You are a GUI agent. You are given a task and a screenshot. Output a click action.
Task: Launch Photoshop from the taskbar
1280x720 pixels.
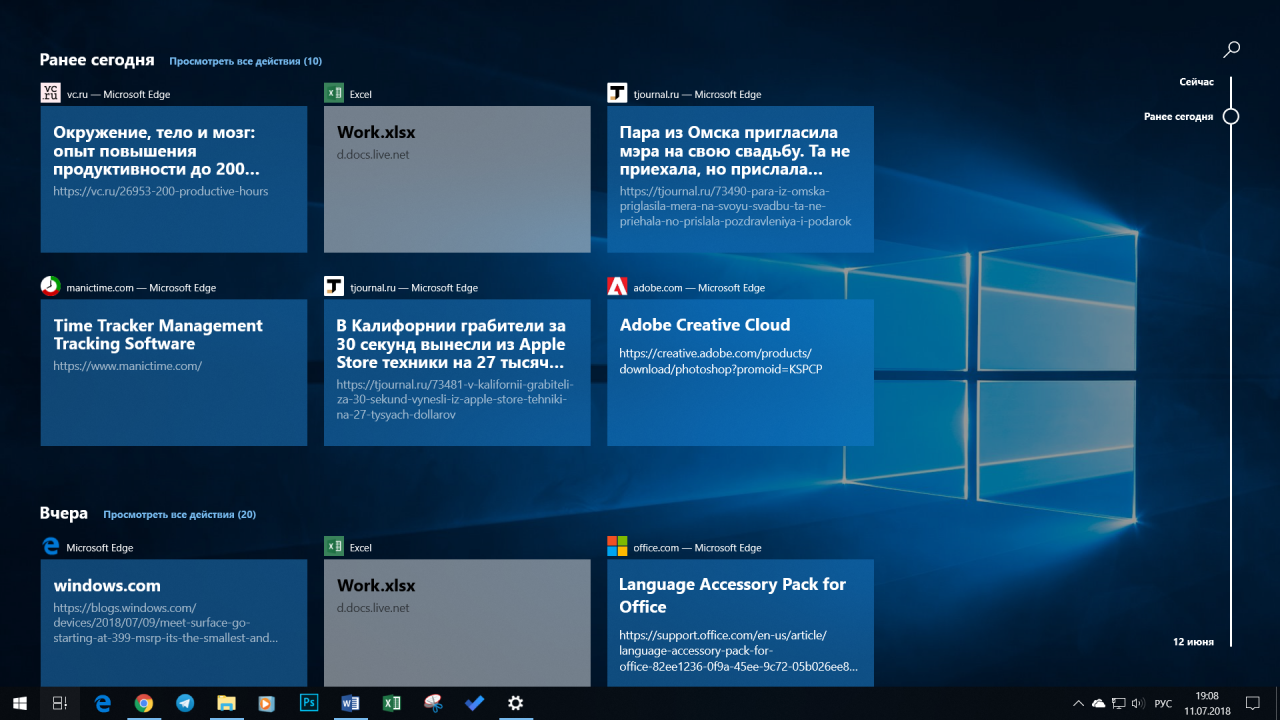(x=309, y=703)
